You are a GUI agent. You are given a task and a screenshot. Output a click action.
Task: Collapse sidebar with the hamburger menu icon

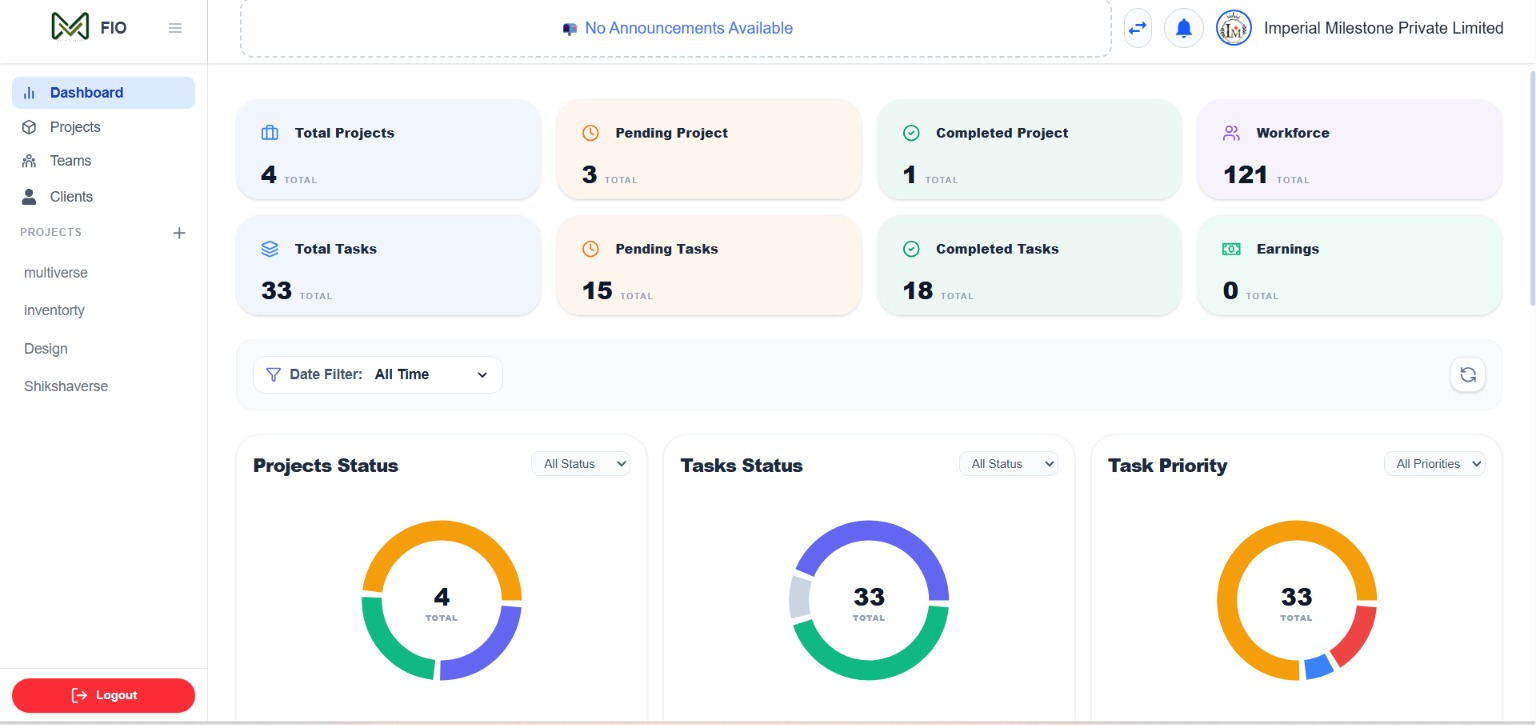(175, 28)
